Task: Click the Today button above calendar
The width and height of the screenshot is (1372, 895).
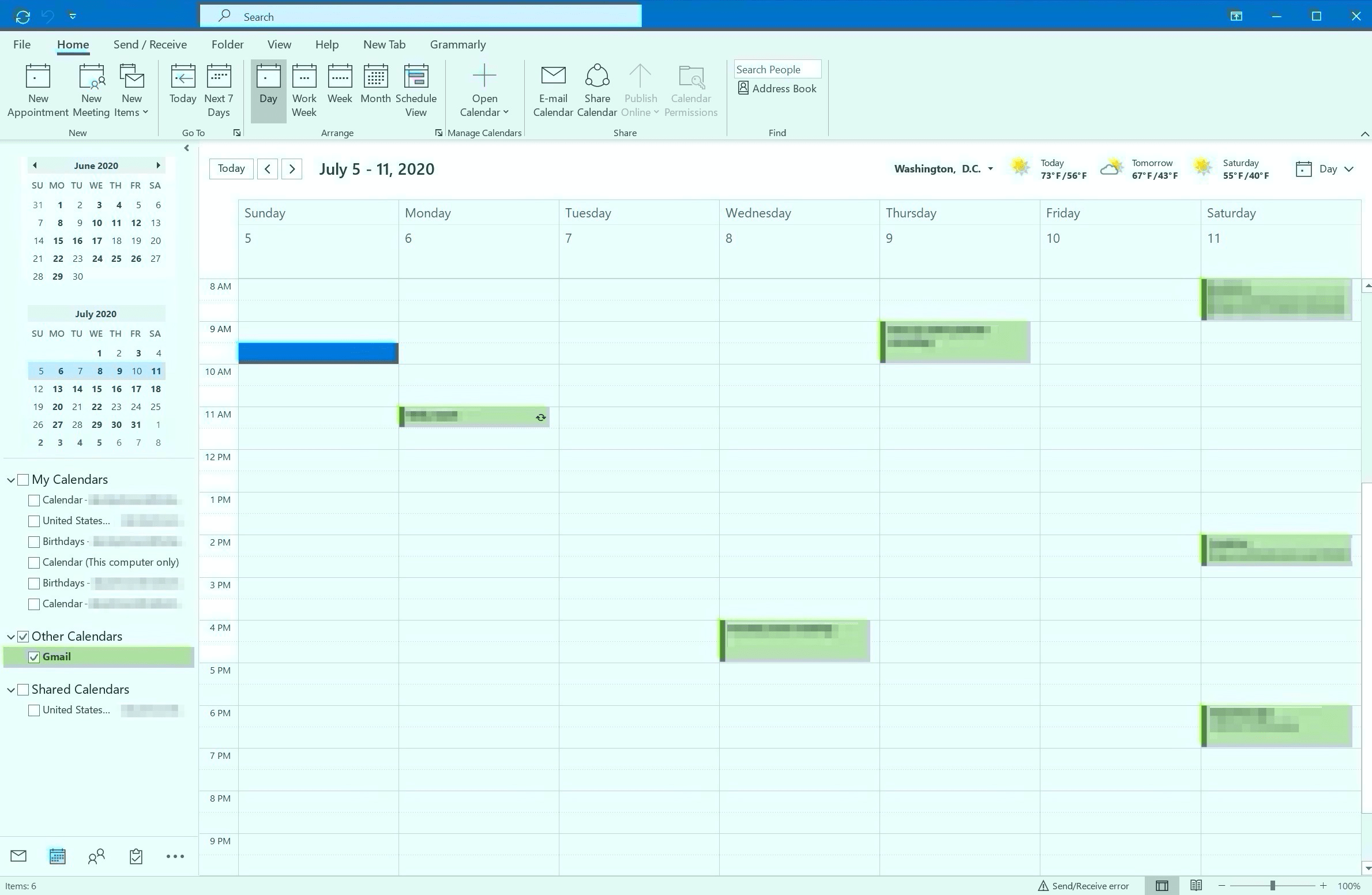Action: coord(231,168)
